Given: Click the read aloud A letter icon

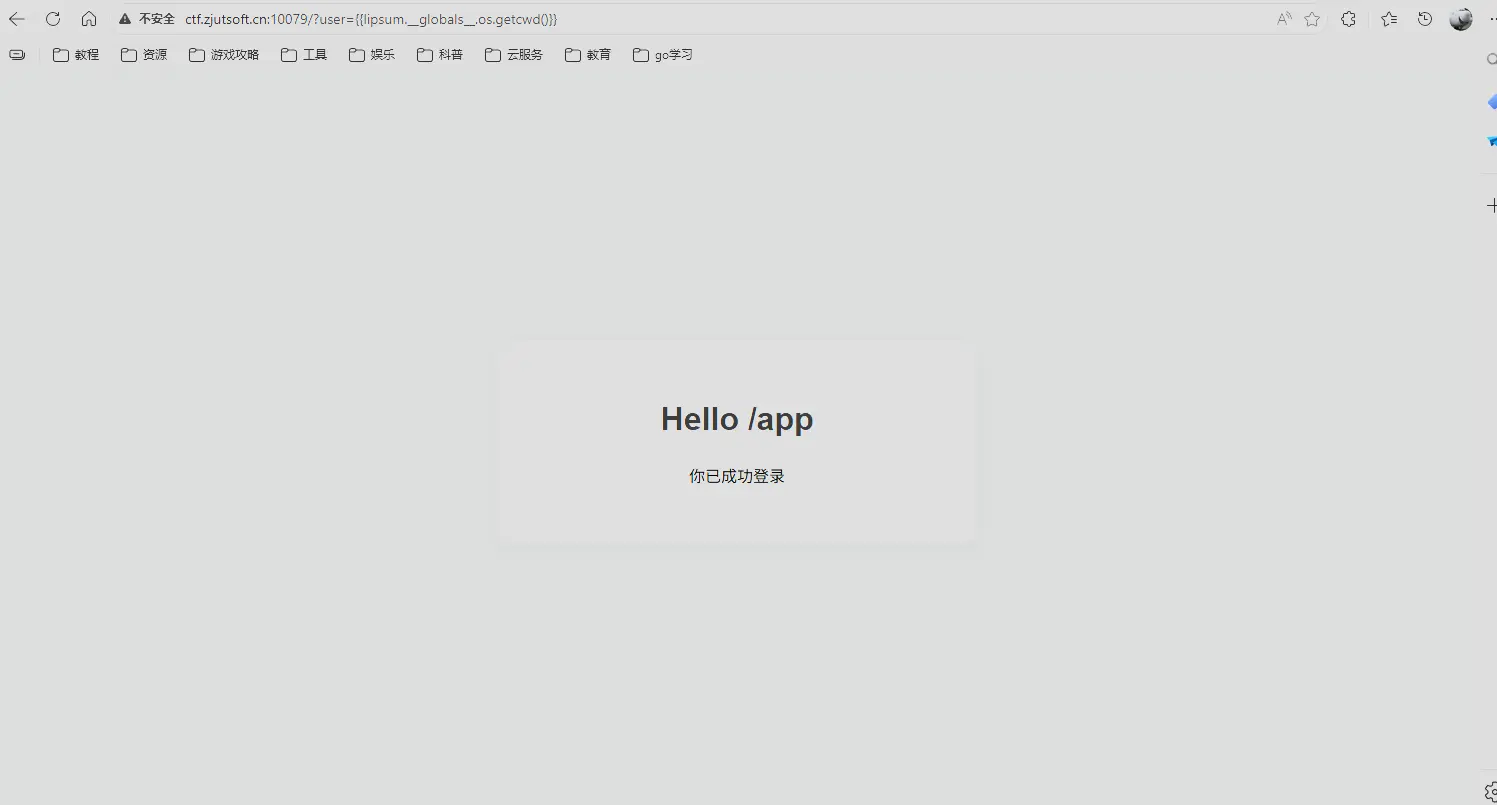Looking at the screenshot, I should (x=1283, y=18).
